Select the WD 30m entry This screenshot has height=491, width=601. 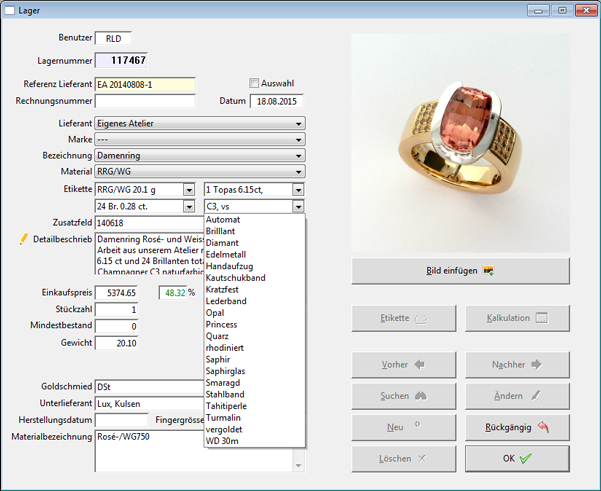click(255, 441)
